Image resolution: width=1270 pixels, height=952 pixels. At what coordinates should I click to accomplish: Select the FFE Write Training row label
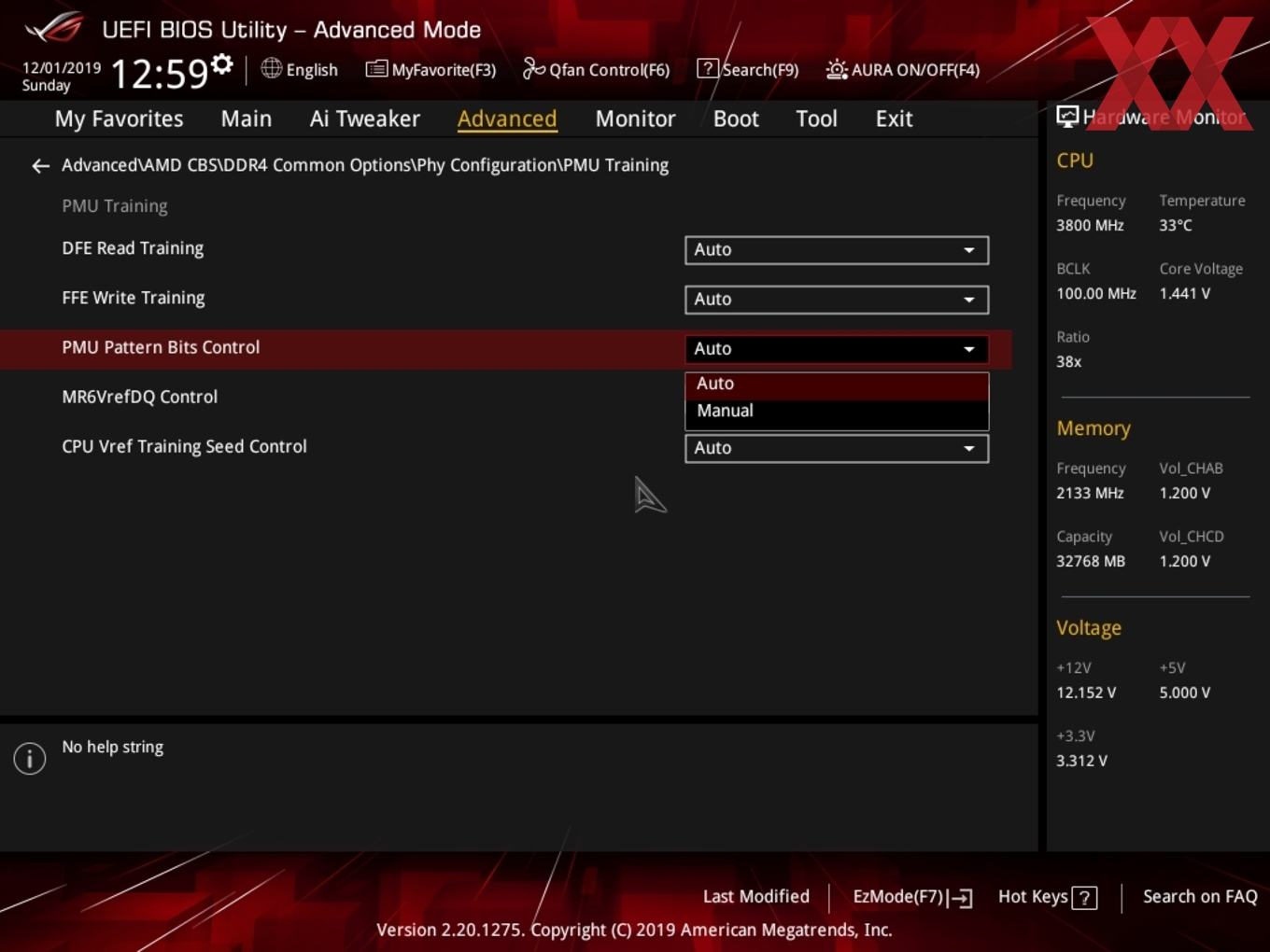coord(134,298)
